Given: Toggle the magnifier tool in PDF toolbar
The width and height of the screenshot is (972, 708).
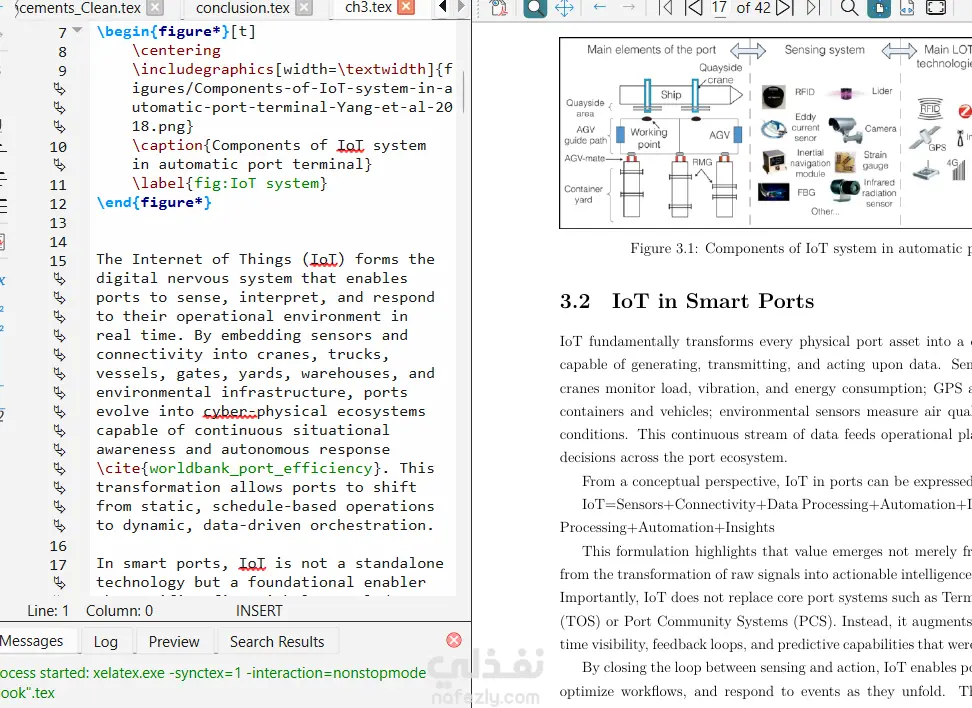Looking at the screenshot, I should click(535, 7).
